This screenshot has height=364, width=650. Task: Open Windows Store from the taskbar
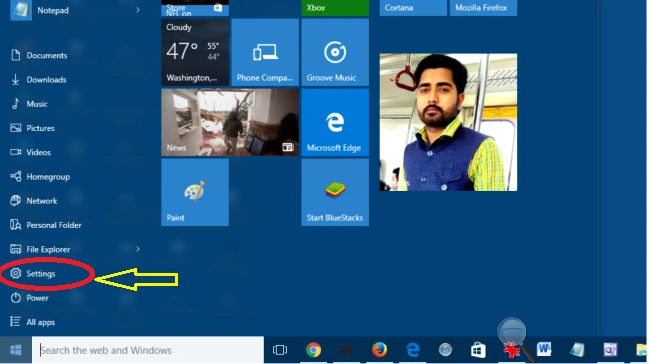pyautogui.click(x=478, y=350)
